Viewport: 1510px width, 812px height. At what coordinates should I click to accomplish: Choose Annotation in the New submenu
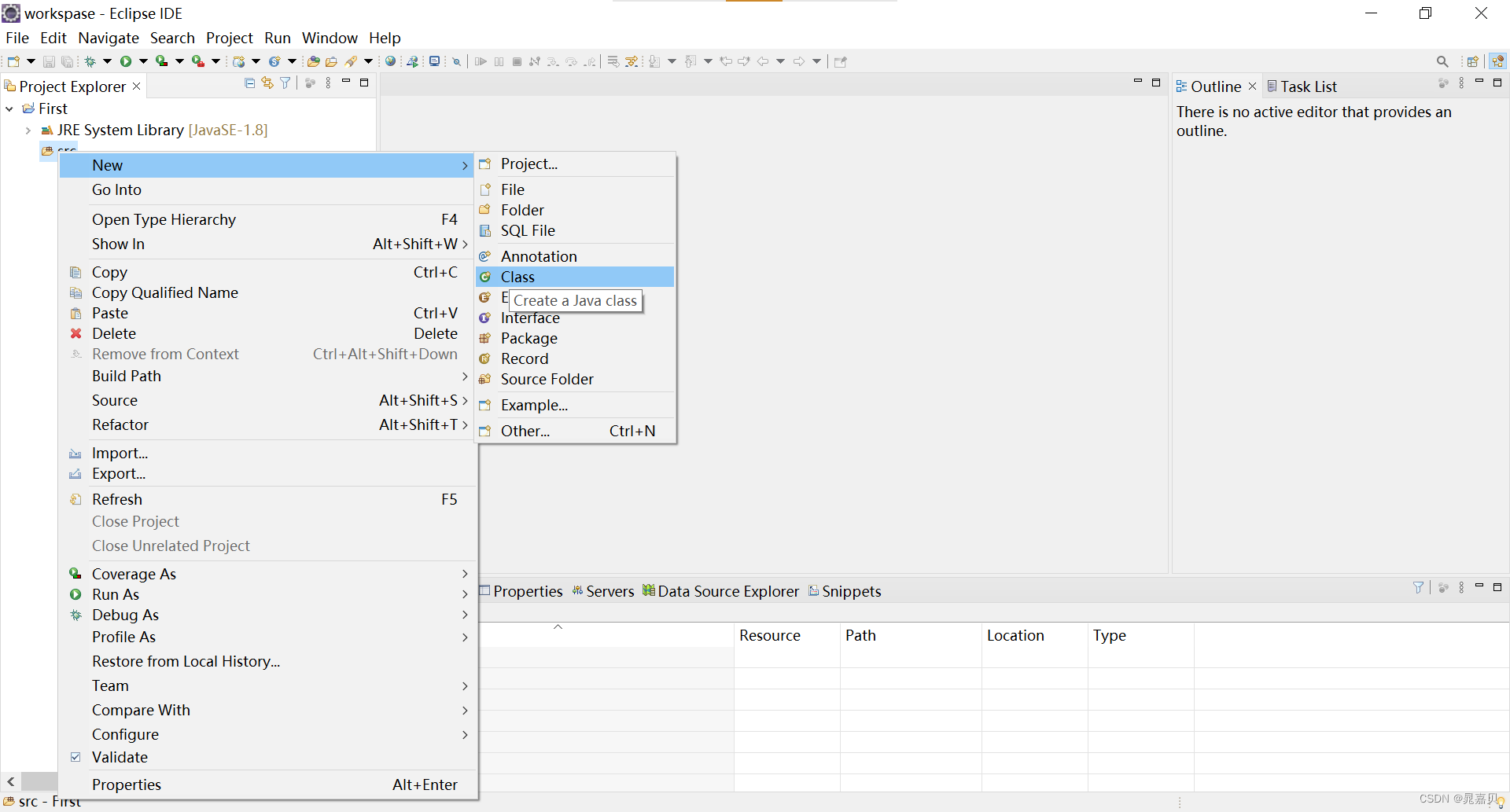coord(575,256)
